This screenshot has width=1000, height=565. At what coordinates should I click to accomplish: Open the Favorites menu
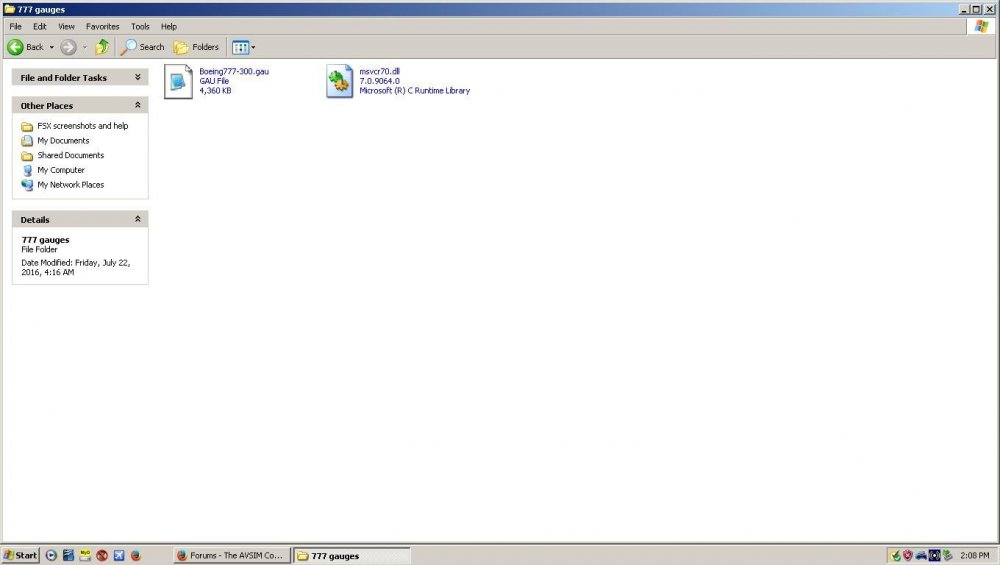(x=103, y=27)
